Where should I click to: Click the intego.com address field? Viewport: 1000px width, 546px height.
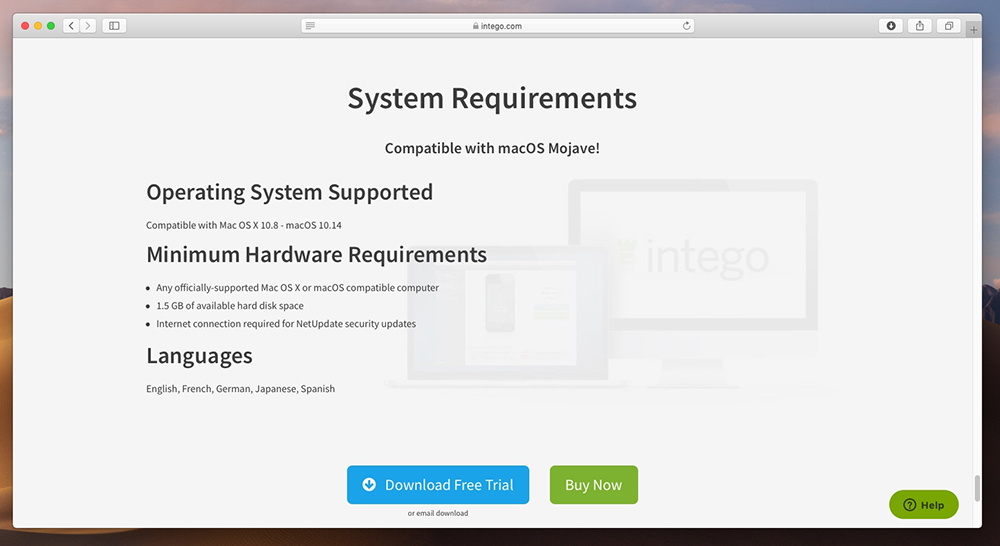tap(497, 26)
